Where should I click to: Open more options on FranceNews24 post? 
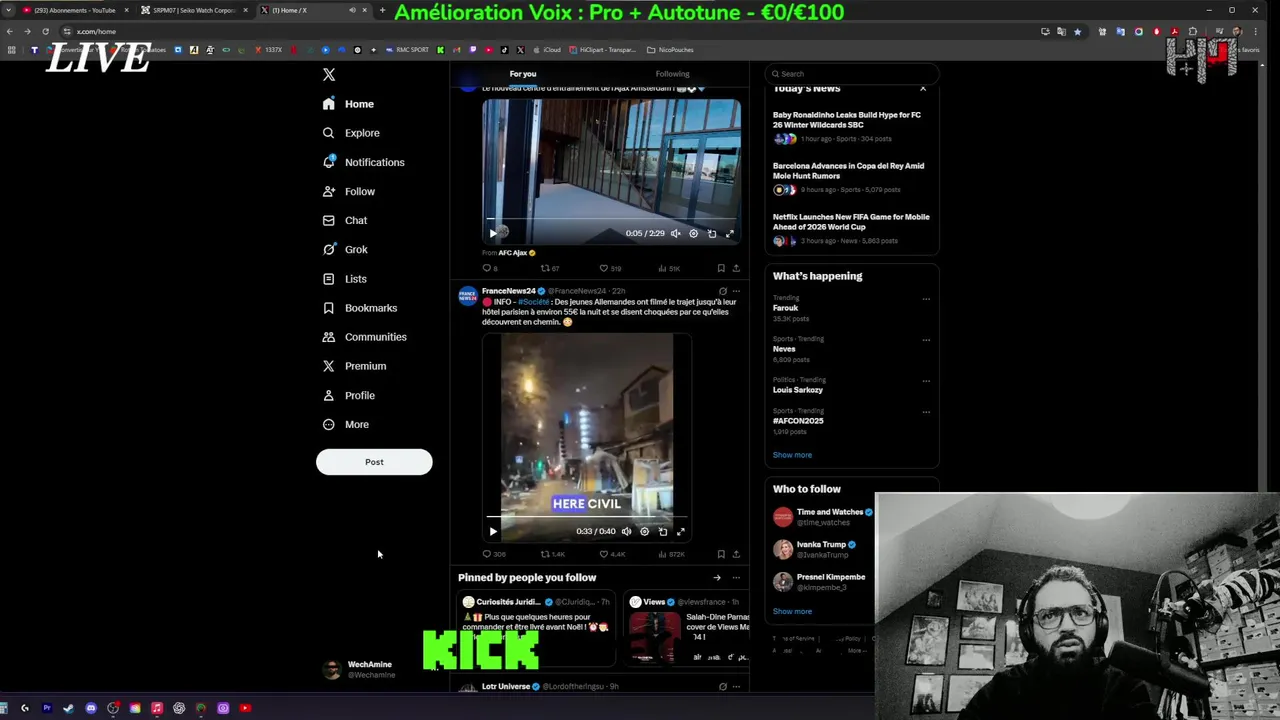pyautogui.click(x=736, y=291)
